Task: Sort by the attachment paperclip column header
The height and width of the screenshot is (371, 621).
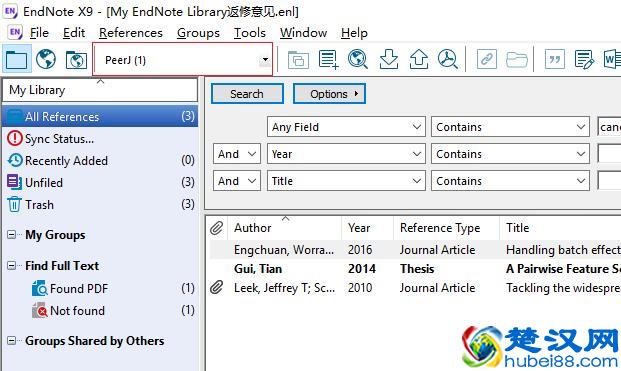Action: pos(217,228)
